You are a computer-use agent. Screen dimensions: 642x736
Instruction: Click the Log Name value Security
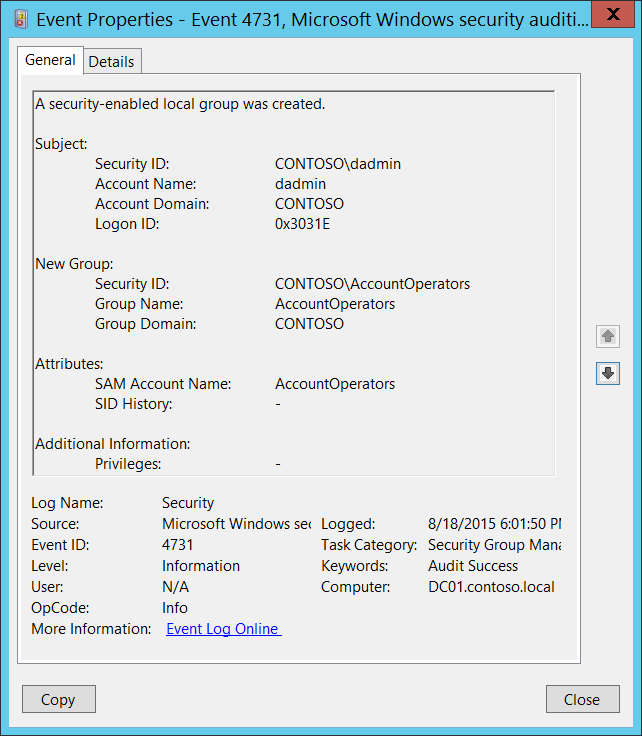click(x=188, y=503)
